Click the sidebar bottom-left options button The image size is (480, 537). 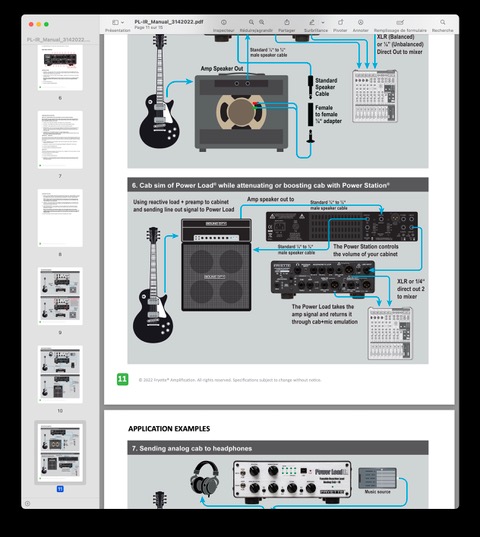pos(27,503)
